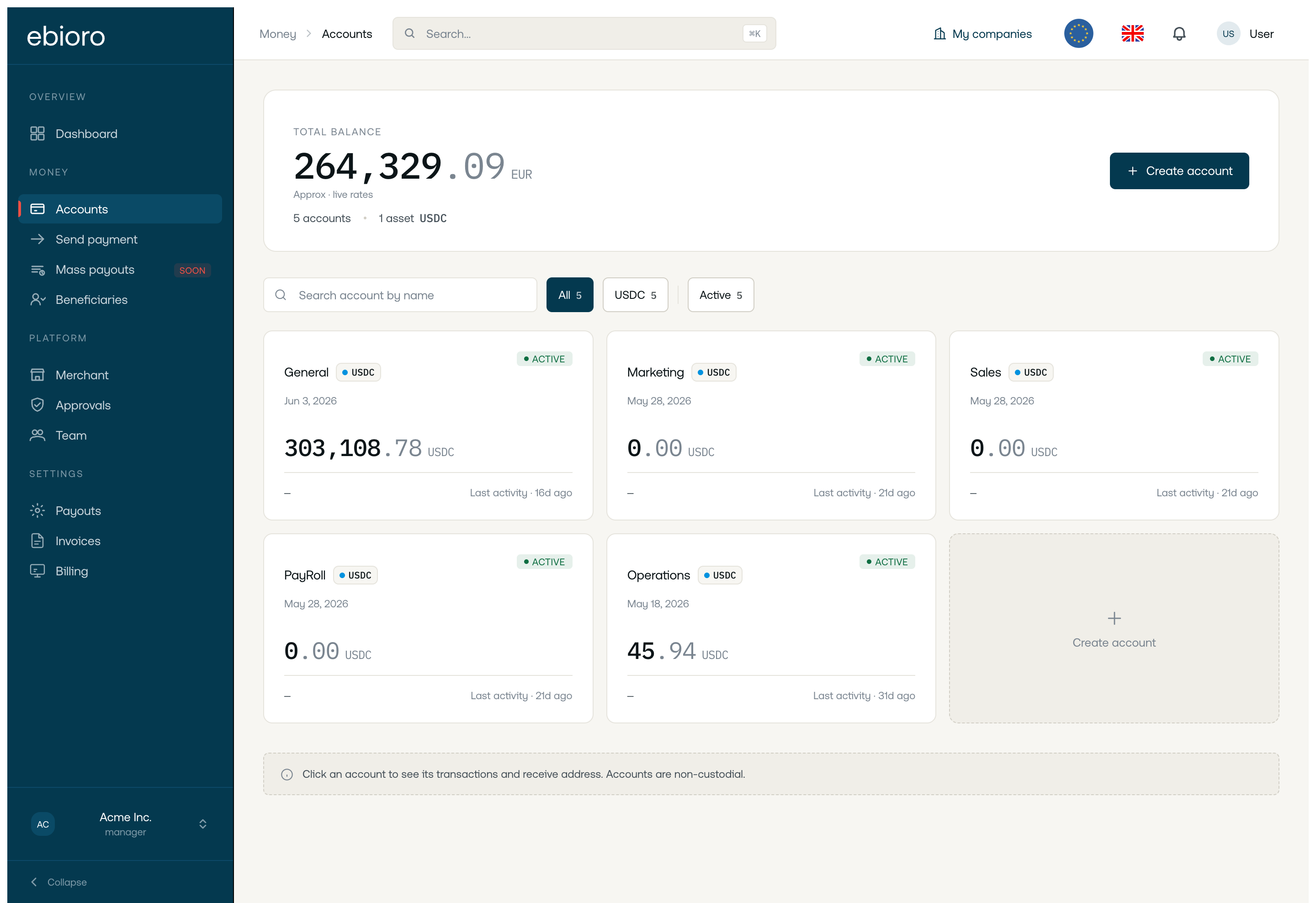Select the All 5 filter
The height and width of the screenshot is (903, 1316).
tap(570, 295)
